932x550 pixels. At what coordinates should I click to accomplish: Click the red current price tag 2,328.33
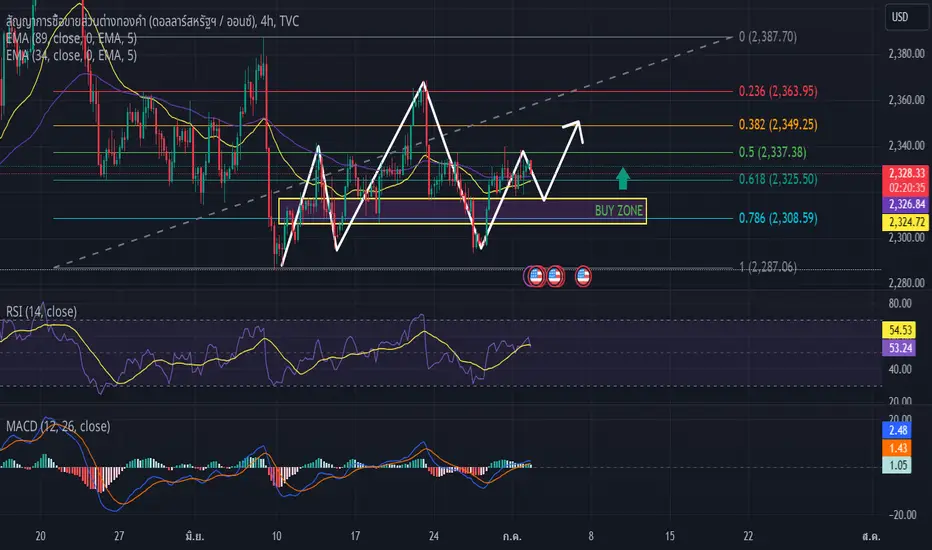906,173
